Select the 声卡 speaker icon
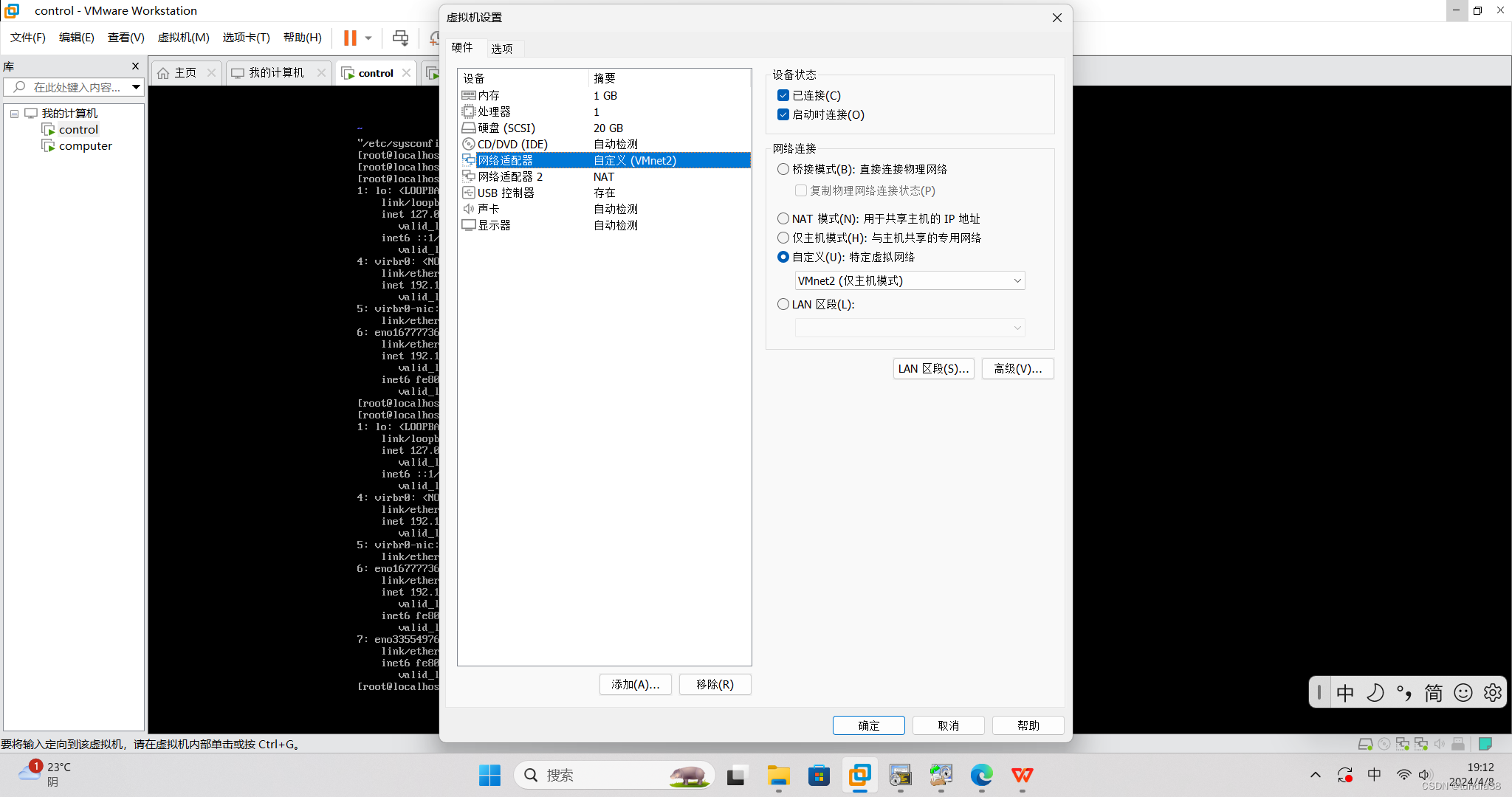The image size is (1512, 797). click(468, 209)
